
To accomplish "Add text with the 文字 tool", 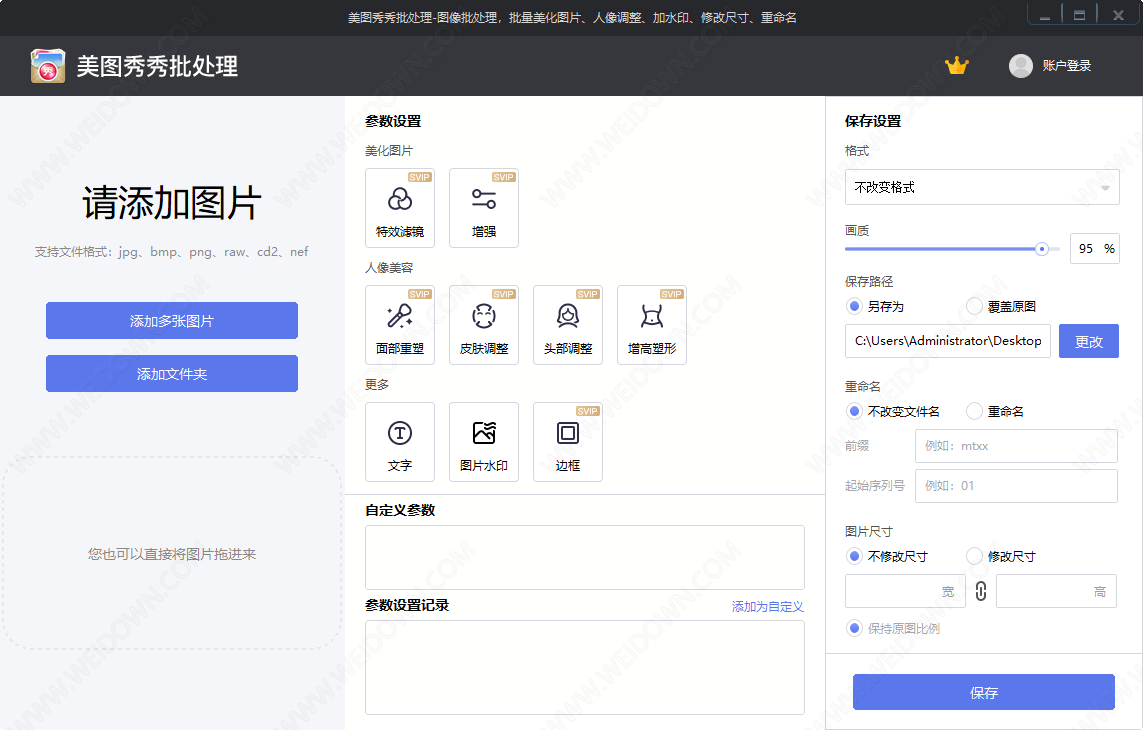I will click(399, 442).
